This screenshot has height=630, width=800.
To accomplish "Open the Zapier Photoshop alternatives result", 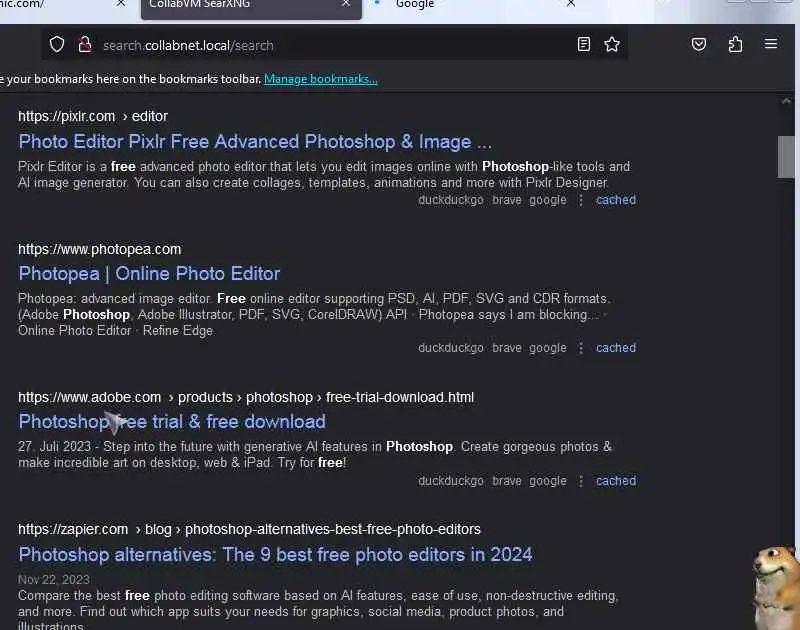I will [x=276, y=555].
